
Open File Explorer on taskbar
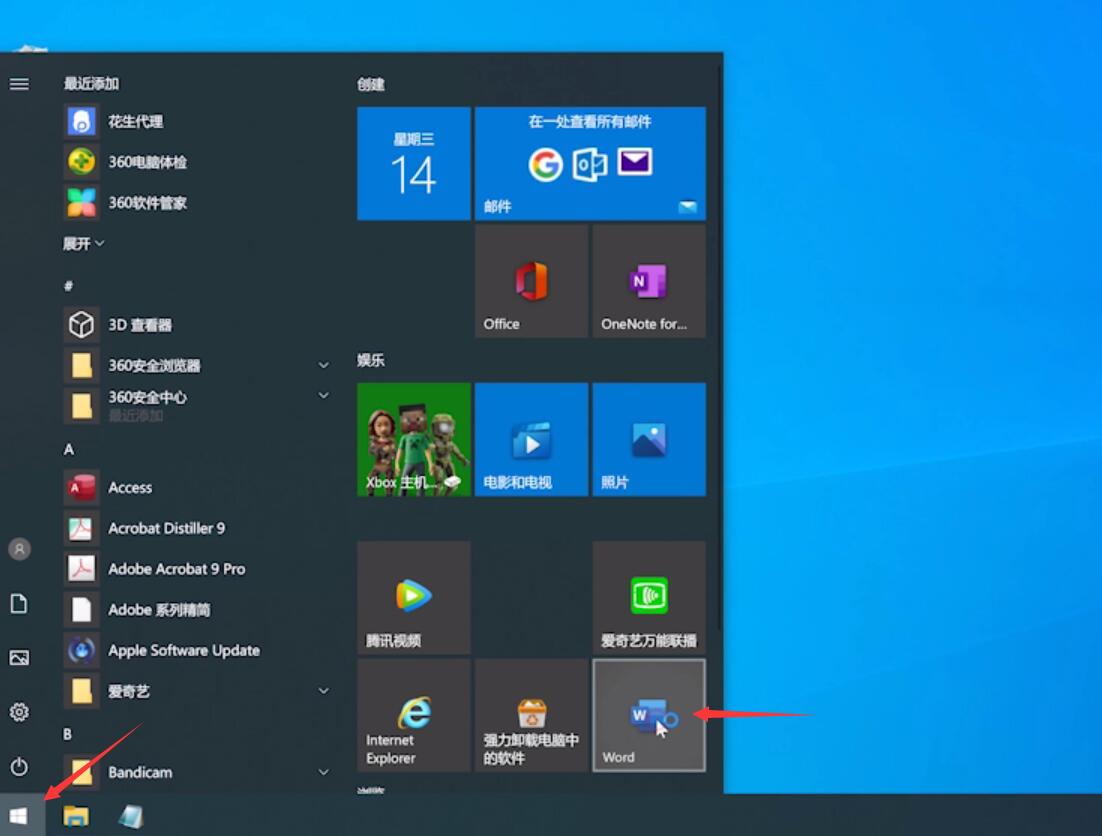pyautogui.click(x=76, y=816)
